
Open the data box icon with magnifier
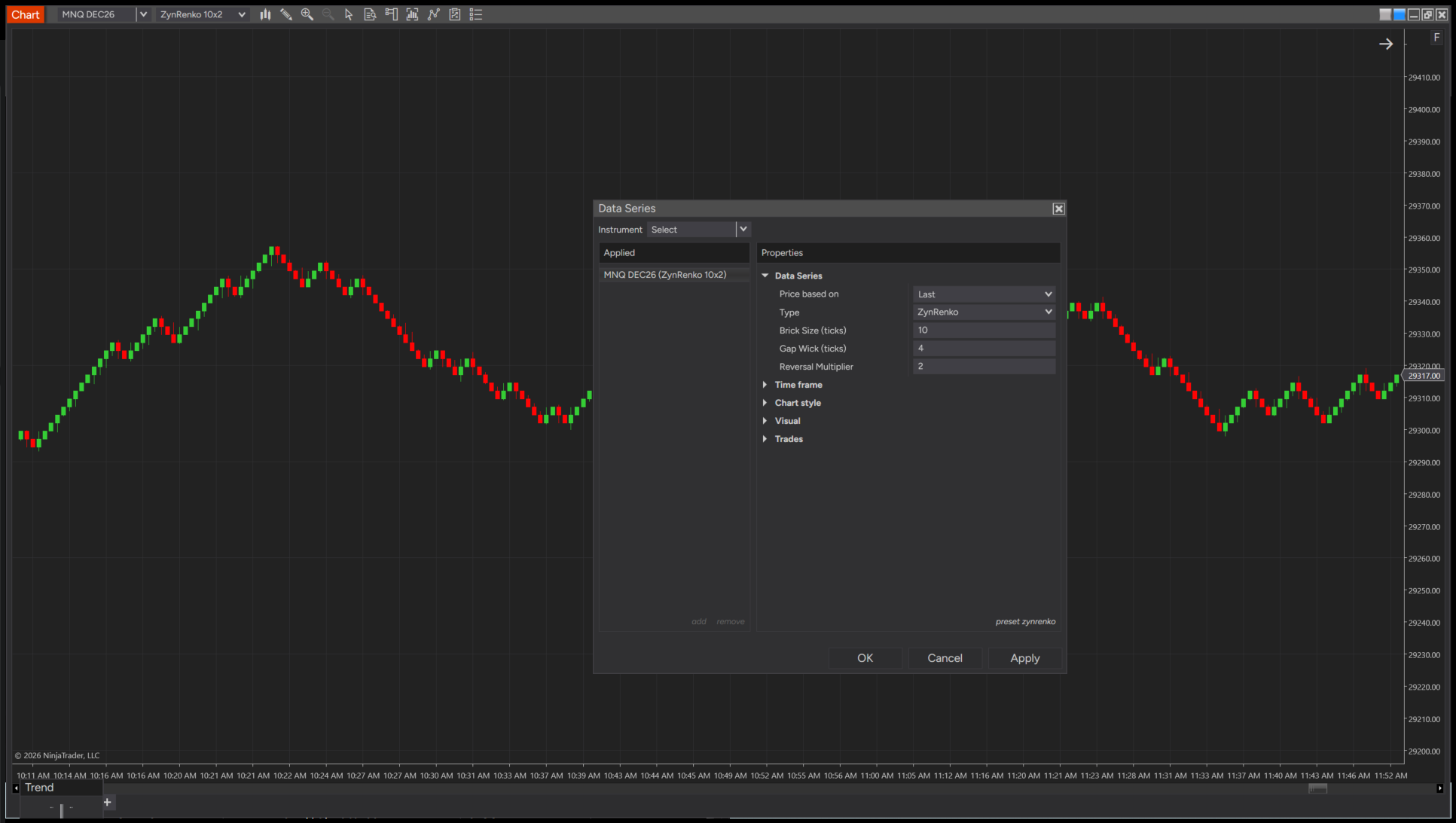(x=370, y=14)
